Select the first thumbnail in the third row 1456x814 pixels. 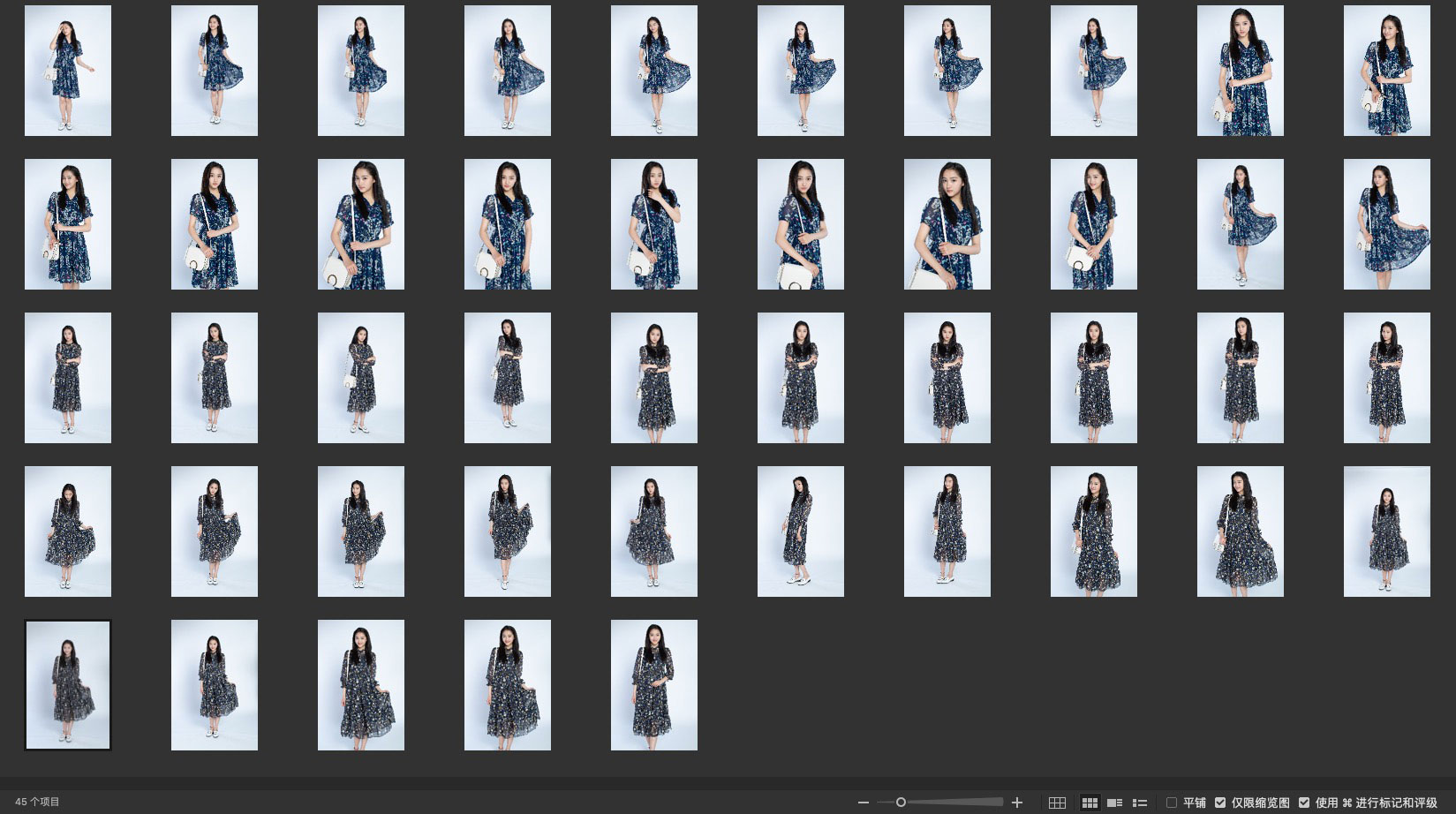click(68, 378)
